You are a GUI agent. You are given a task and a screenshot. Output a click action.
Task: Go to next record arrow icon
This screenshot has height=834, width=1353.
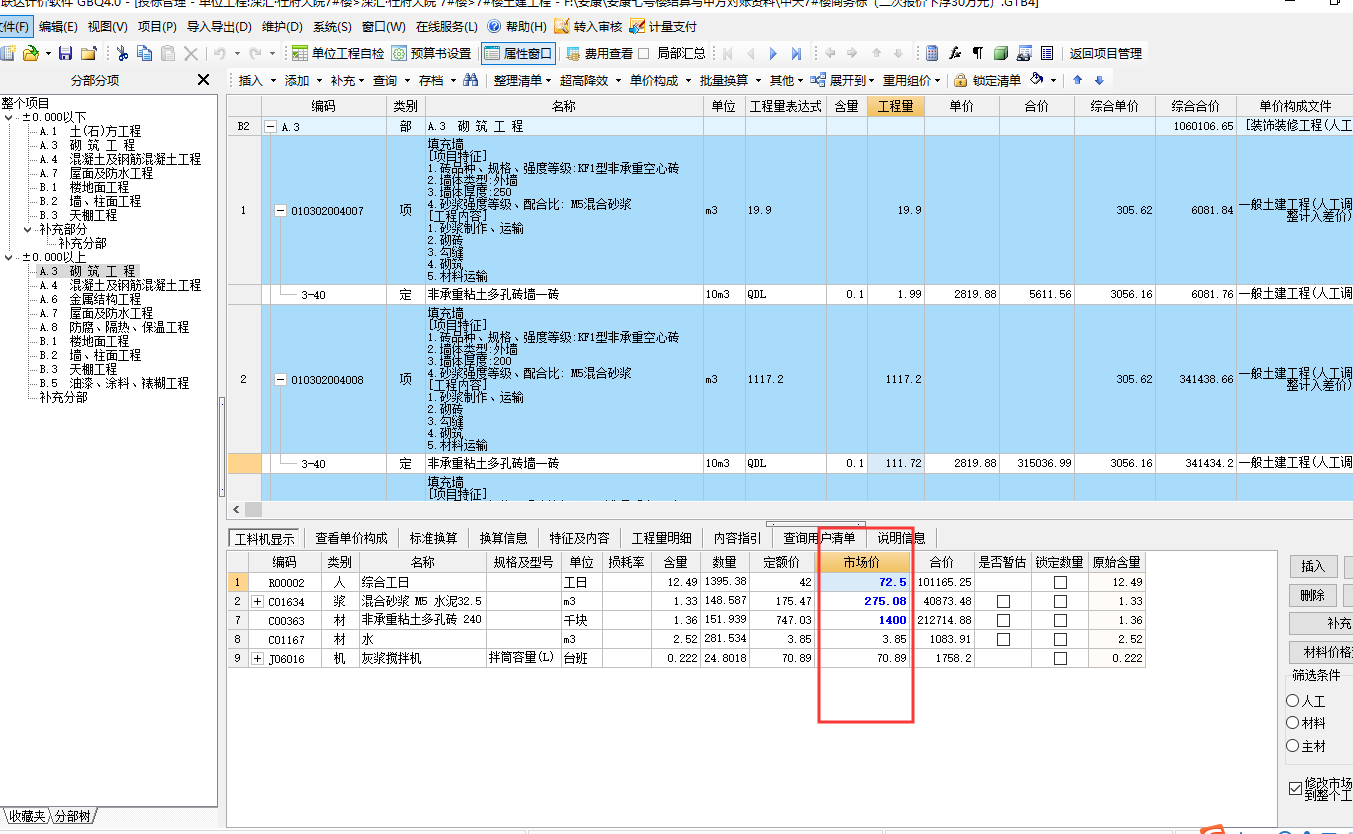(x=773, y=53)
